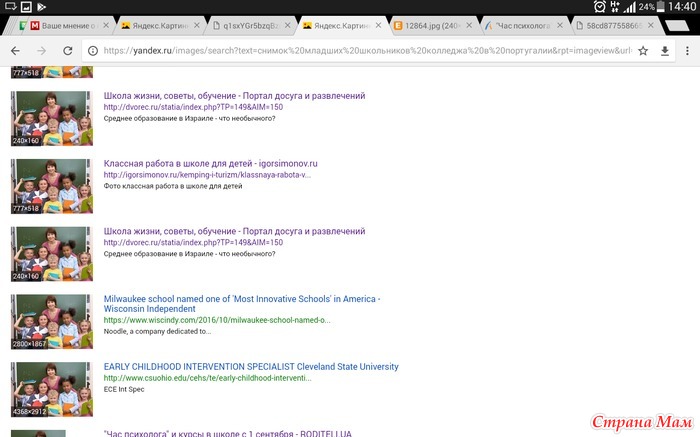The height and width of the screenshot is (437, 700).
Task: Close the 'Ваше мнение о' tab
Action: tap(106, 25)
